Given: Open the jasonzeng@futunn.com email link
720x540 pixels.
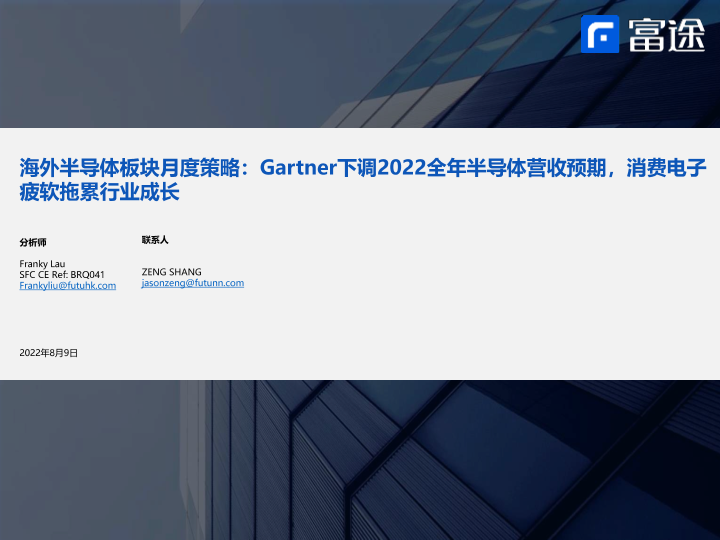Looking at the screenshot, I should tap(192, 283).
